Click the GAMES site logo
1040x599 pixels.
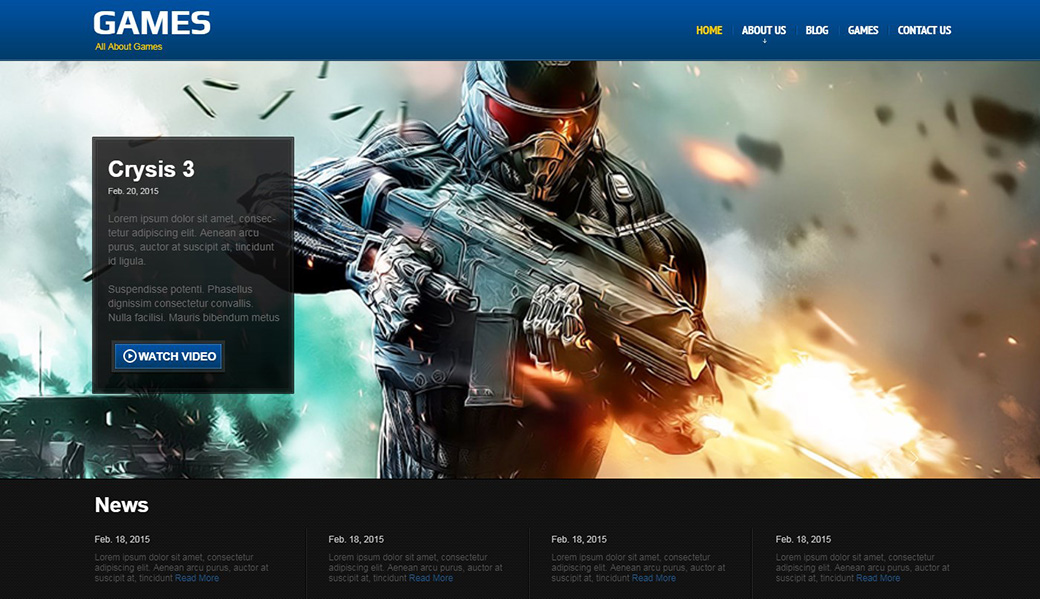(x=152, y=24)
